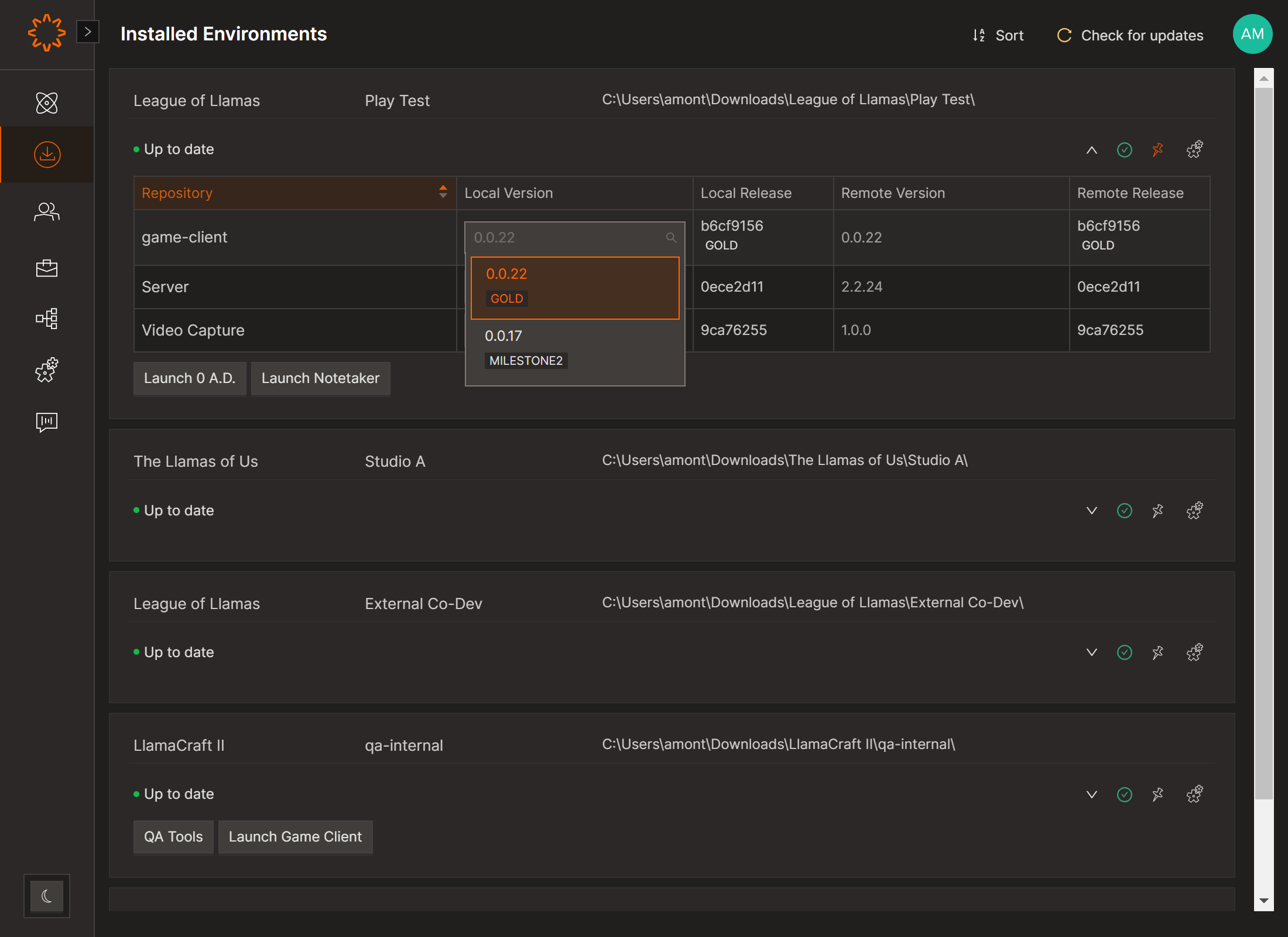The height and width of the screenshot is (937, 1288).
Task: Expand the qa-internal environment details
Action: click(x=1092, y=795)
